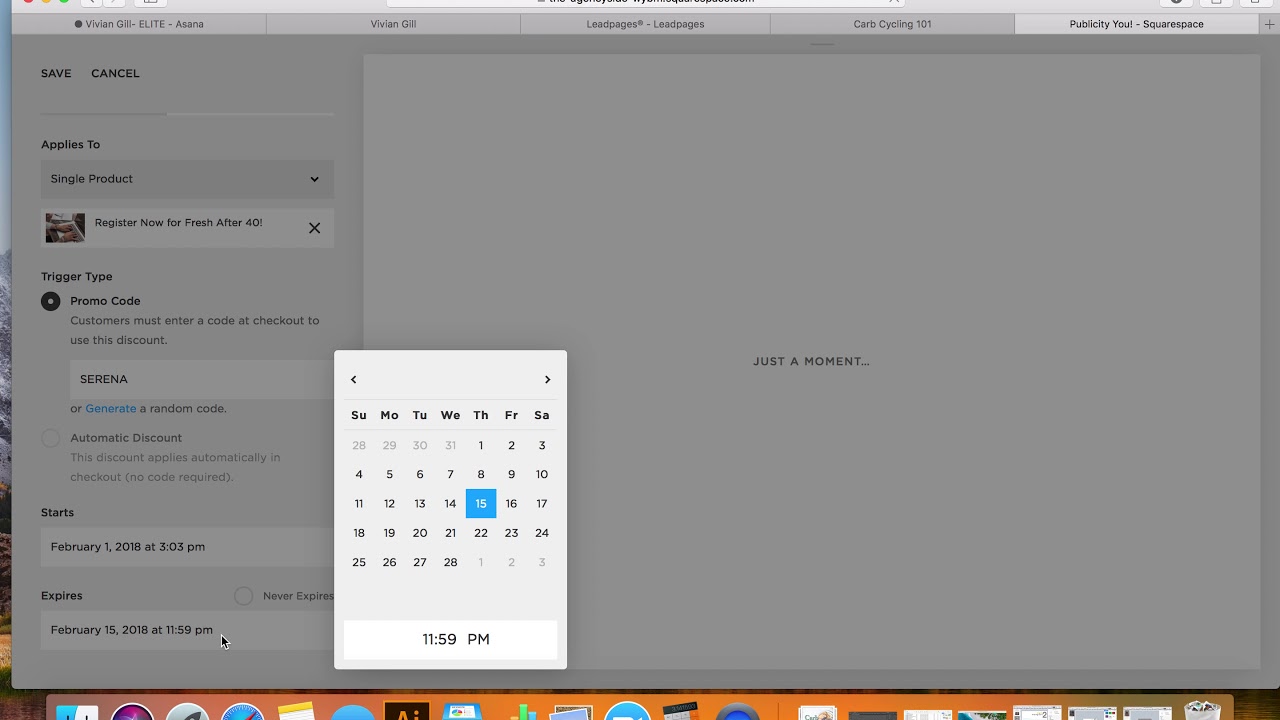Pick date 17 in the calendar
The height and width of the screenshot is (720, 1280).
(x=542, y=504)
